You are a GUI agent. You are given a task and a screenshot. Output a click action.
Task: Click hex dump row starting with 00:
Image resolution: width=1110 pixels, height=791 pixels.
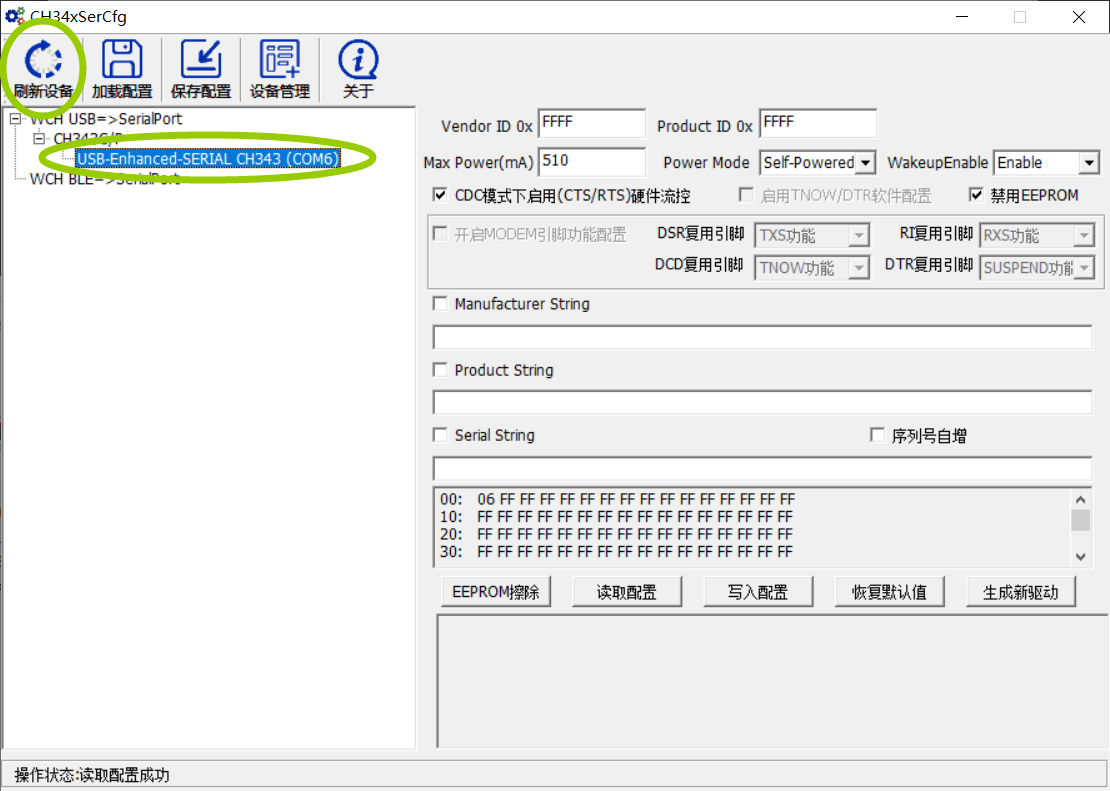[617, 499]
